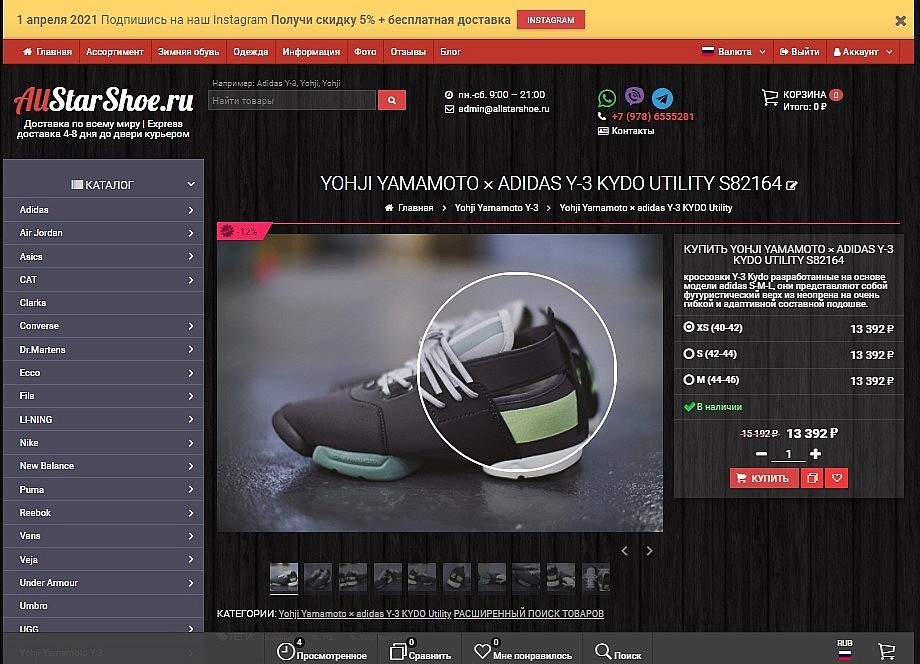Click the search magnifier button
This screenshot has width=920, height=664.
(392, 100)
